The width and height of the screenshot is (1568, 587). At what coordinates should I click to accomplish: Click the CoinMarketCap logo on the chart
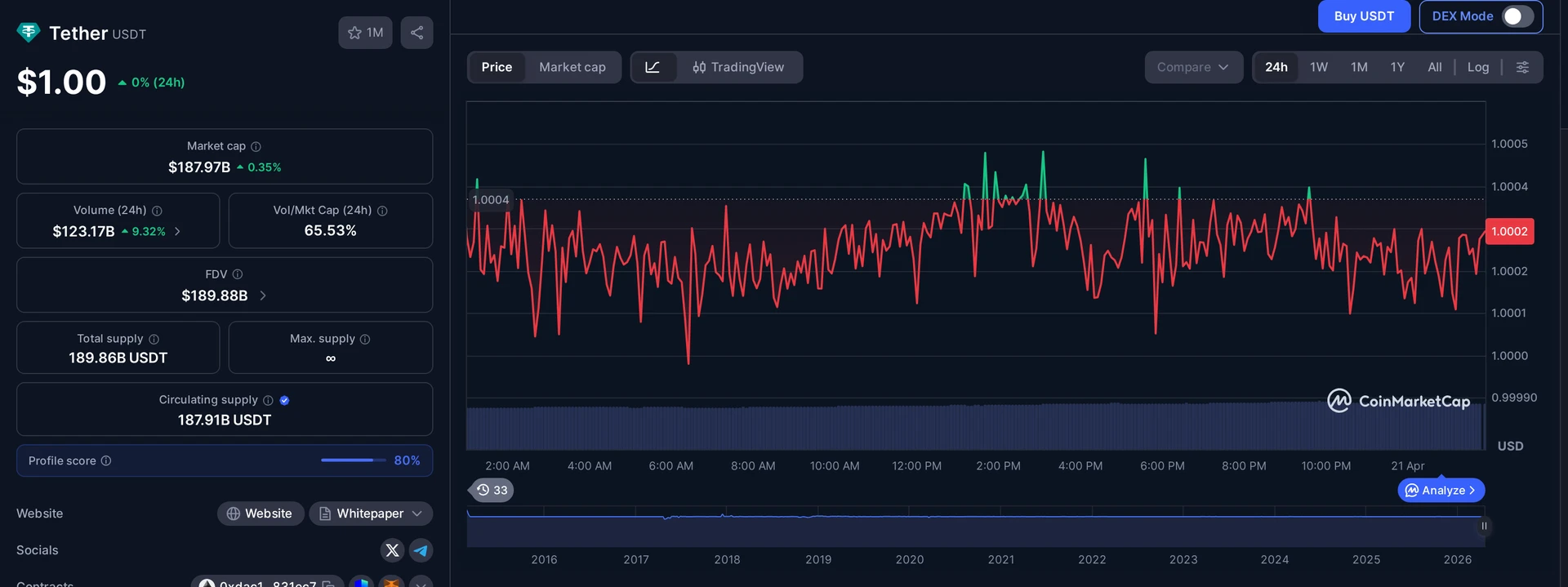point(1398,401)
